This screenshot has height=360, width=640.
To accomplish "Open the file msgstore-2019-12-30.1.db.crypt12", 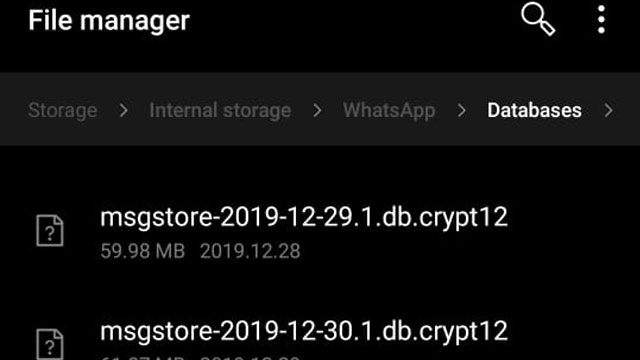I will point(320,337).
